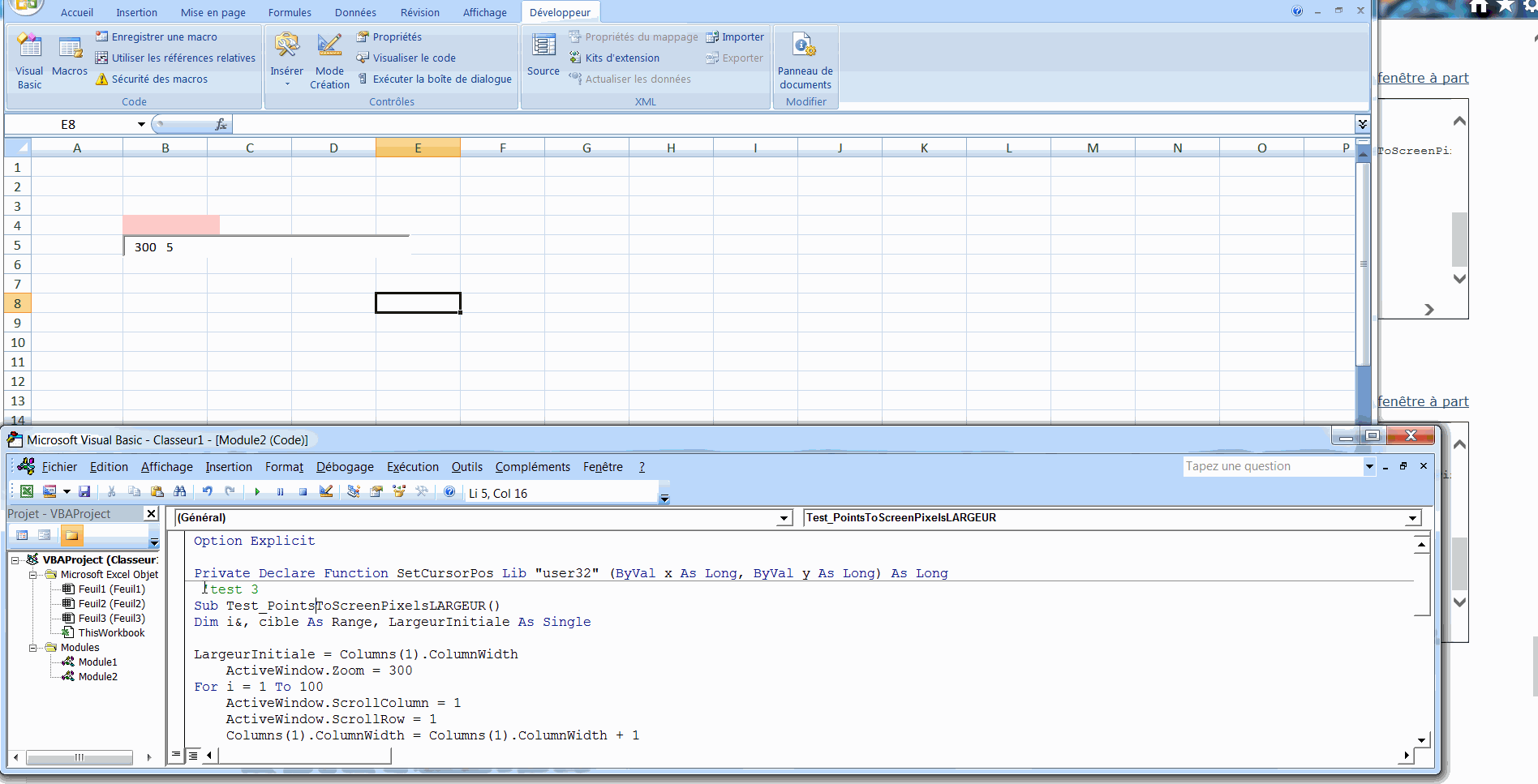Screen dimensions: 1538x784
Task: Click the Insert UserForm icon in VBE toolbar
Action: click(x=49, y=491)
